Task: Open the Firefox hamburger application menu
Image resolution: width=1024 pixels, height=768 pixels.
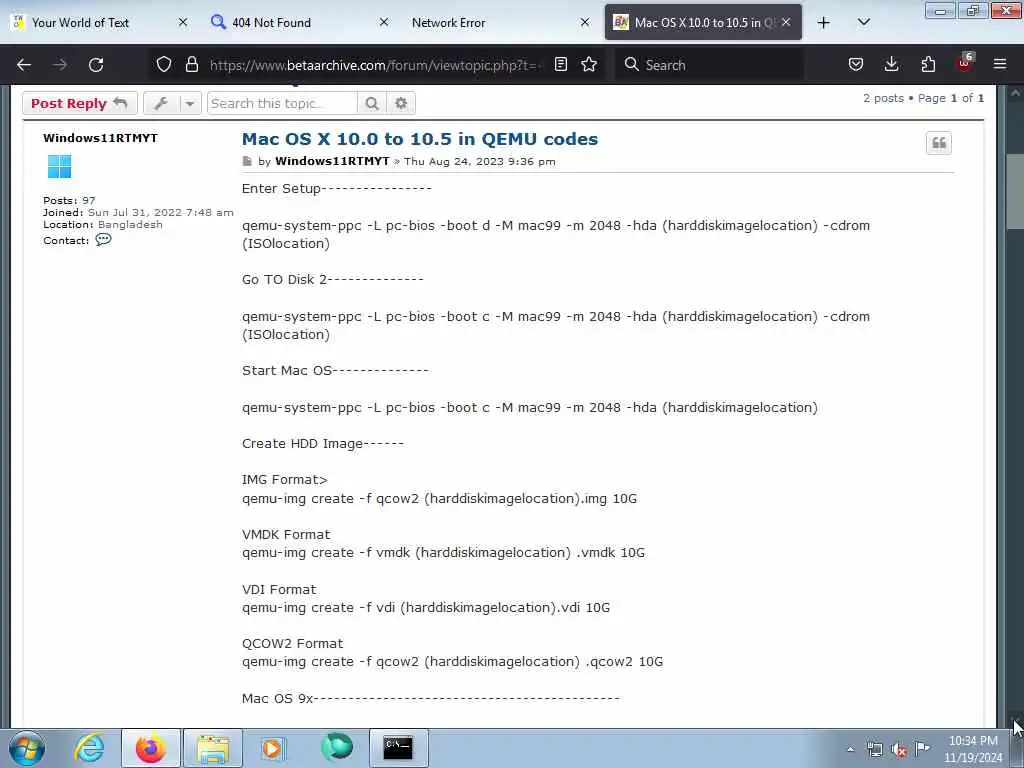Action: pyautogui.click(x=1000, y=64)
